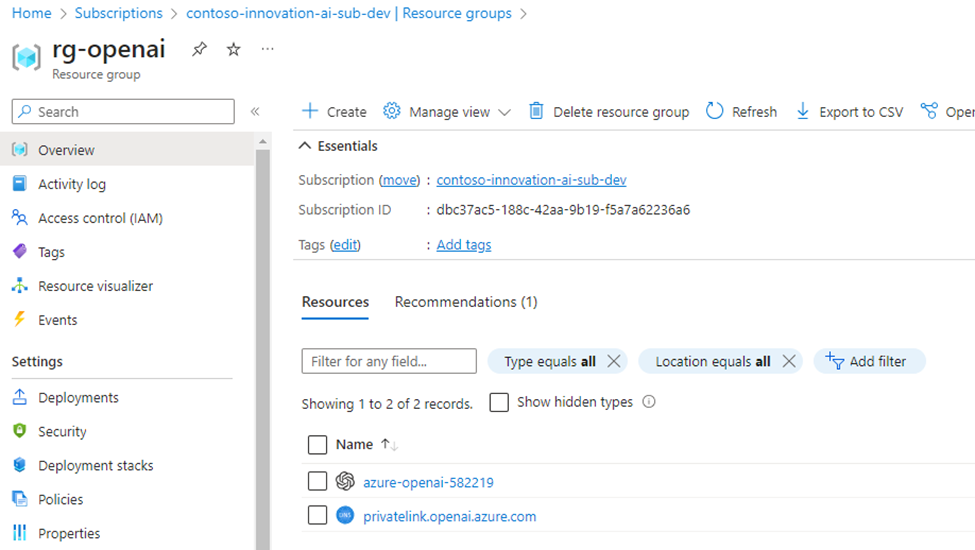Click the subscription move link

click(x=399, y=180)
